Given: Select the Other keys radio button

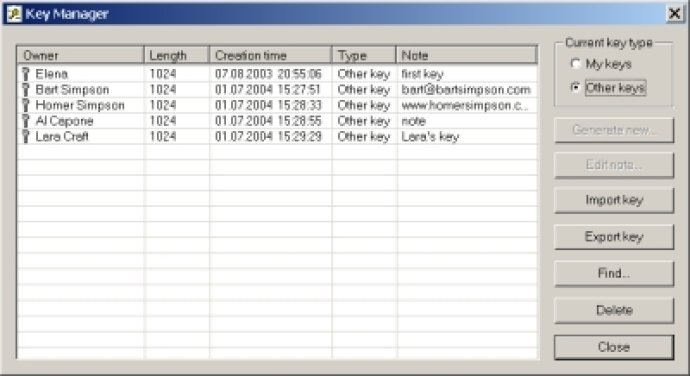Looking at the screenshot, I should point(575,87).
